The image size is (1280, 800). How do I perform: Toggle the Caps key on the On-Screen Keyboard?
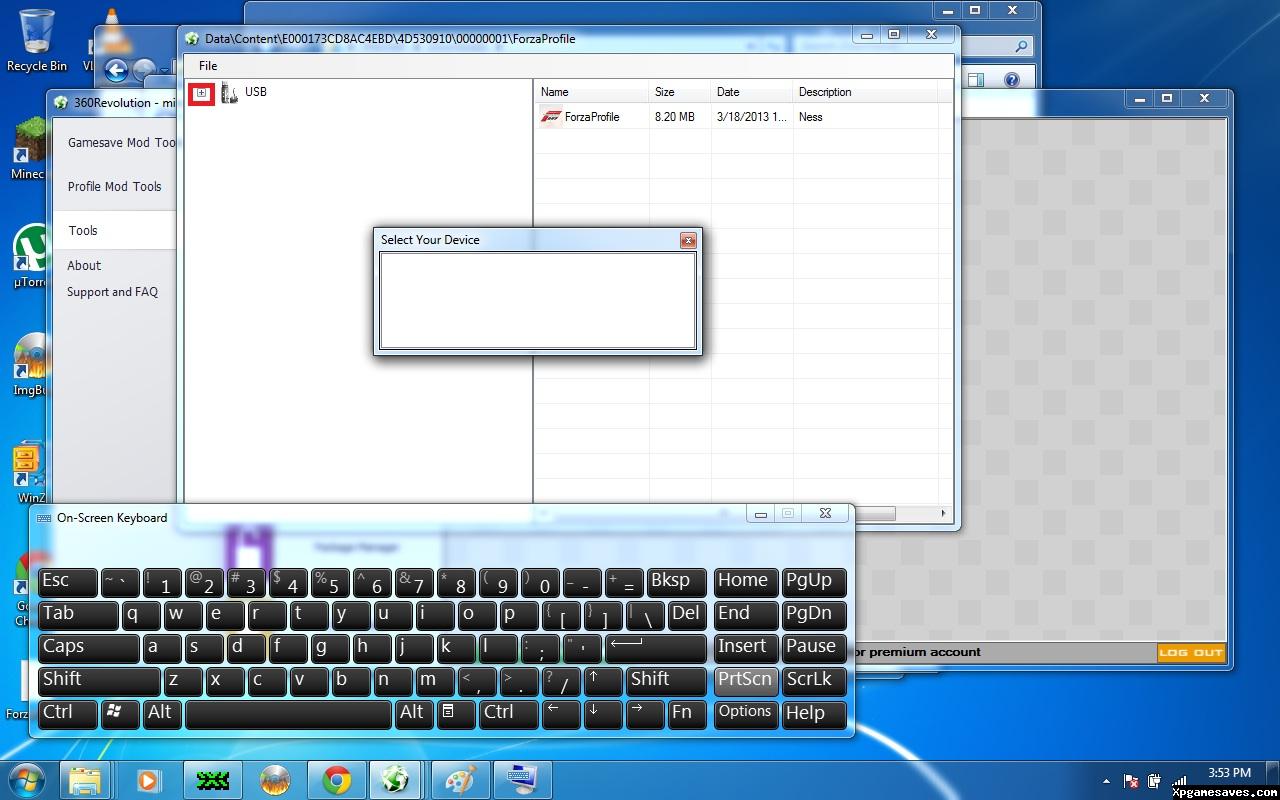(x=88, y=647)
